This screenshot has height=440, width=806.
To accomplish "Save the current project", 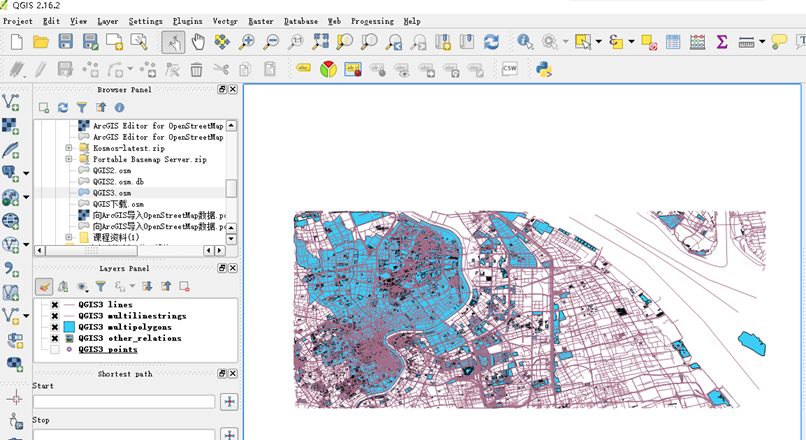I will [x=65, y=42].
